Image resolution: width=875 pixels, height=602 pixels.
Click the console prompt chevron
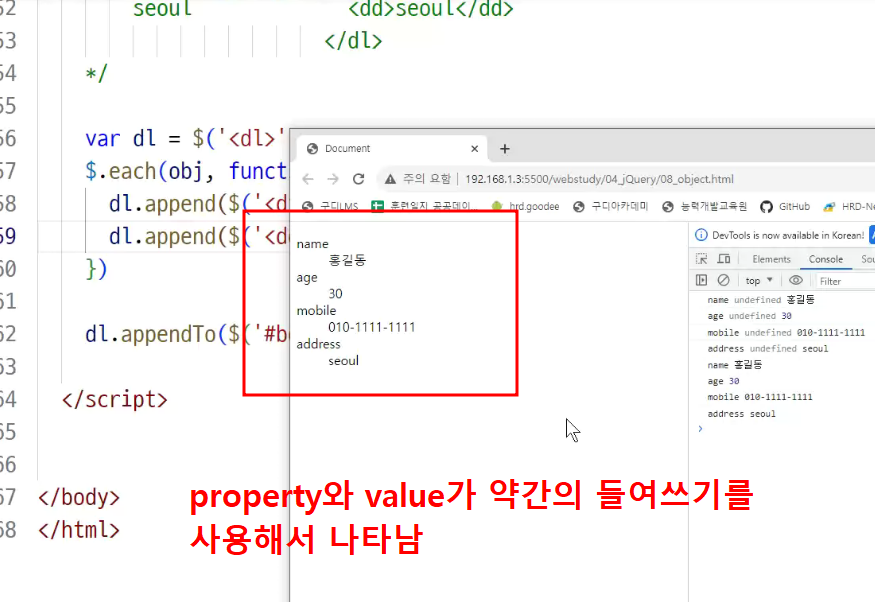click(700, 428)
